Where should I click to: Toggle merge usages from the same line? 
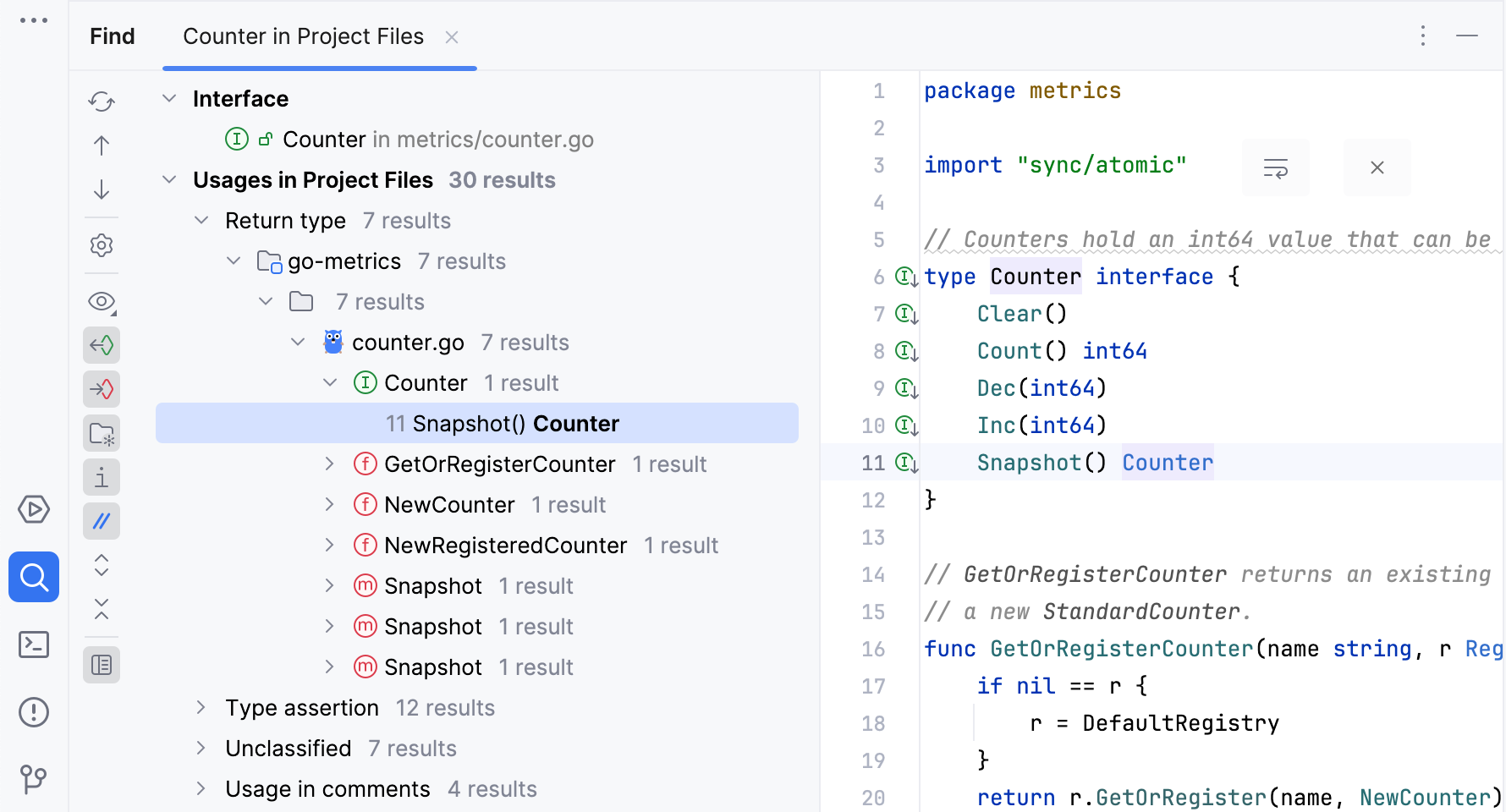[x=102, y=521]
